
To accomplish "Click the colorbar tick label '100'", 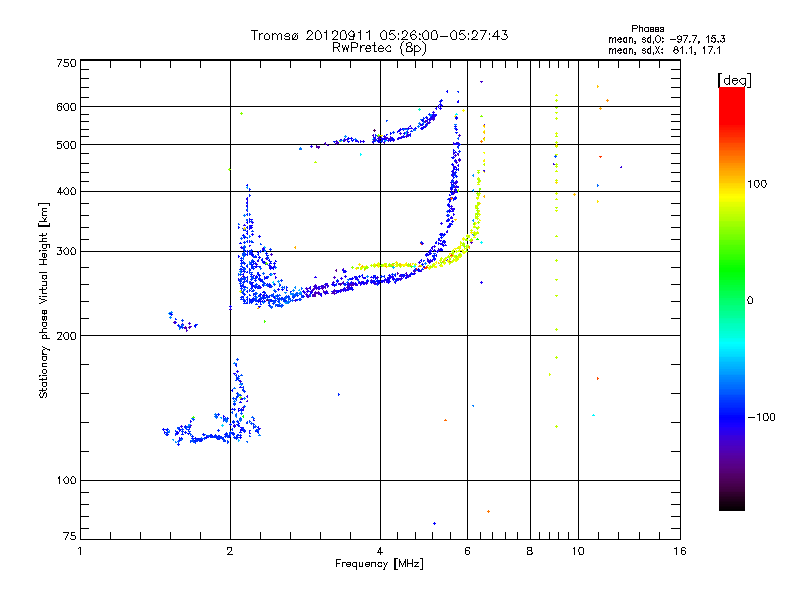I will [x=757, y=184].
